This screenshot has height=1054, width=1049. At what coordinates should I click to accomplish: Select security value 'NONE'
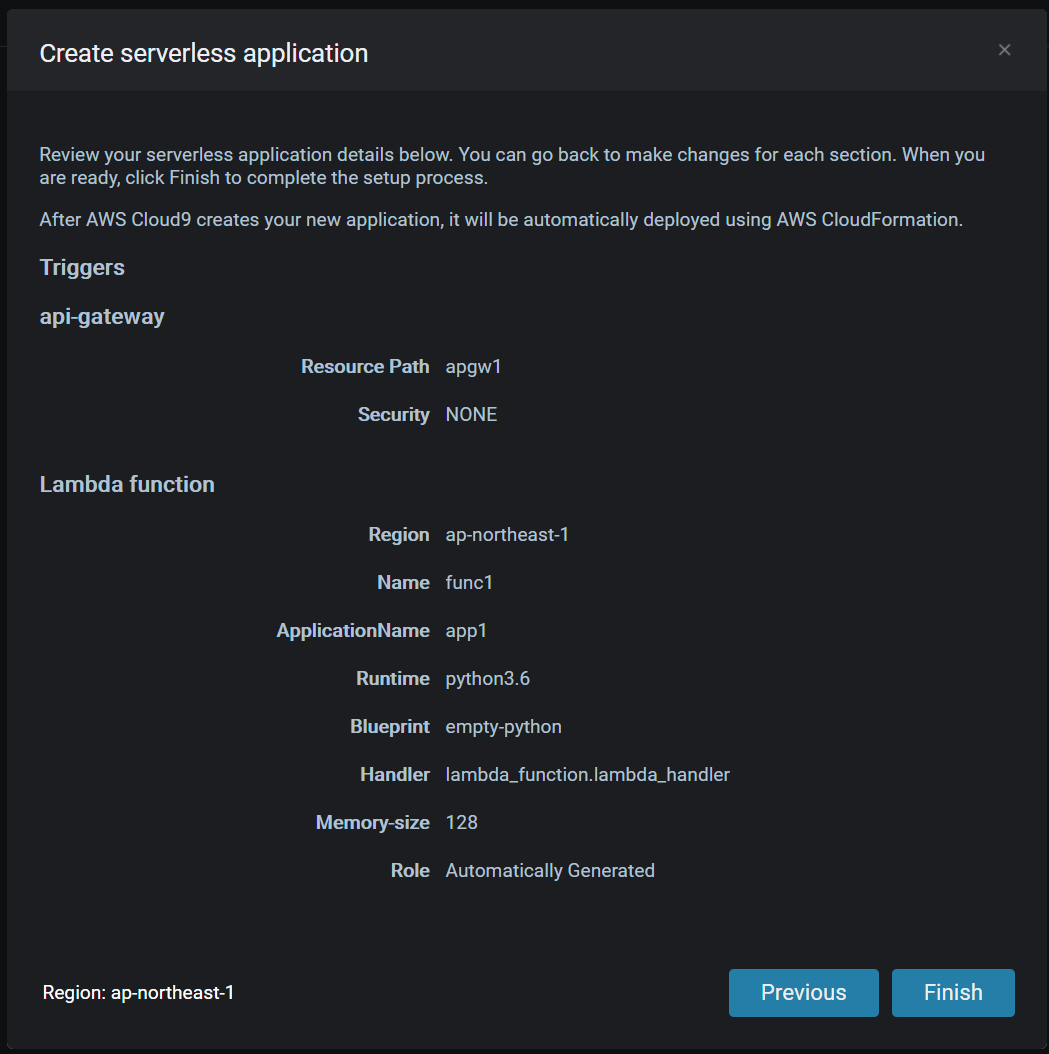(471, 414)
